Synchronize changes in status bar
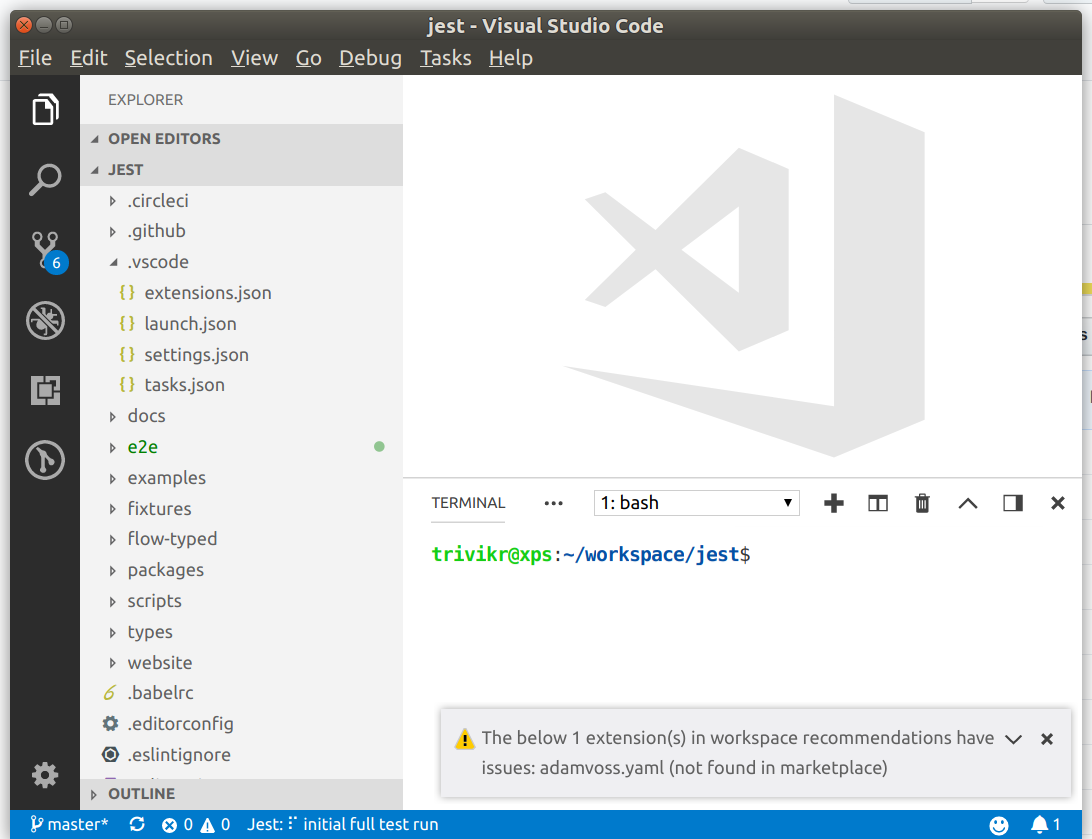1092x839 pixels. point(137,824)
